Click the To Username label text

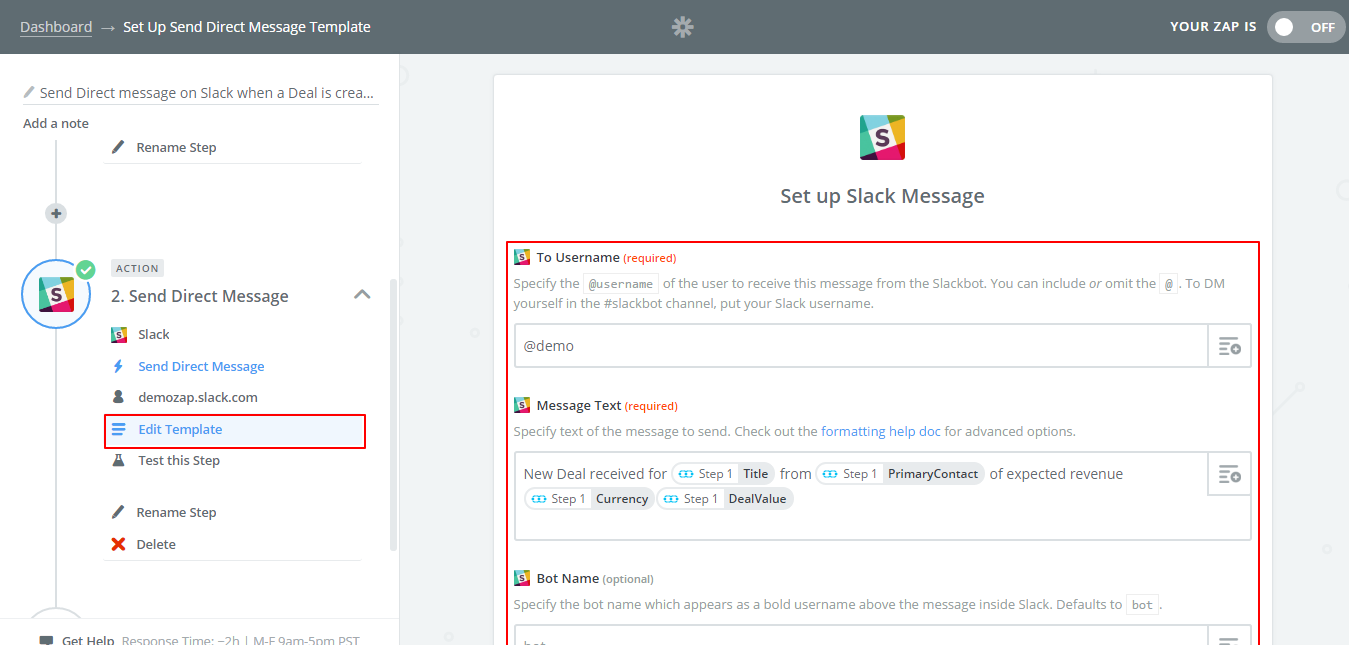(578, 258)
